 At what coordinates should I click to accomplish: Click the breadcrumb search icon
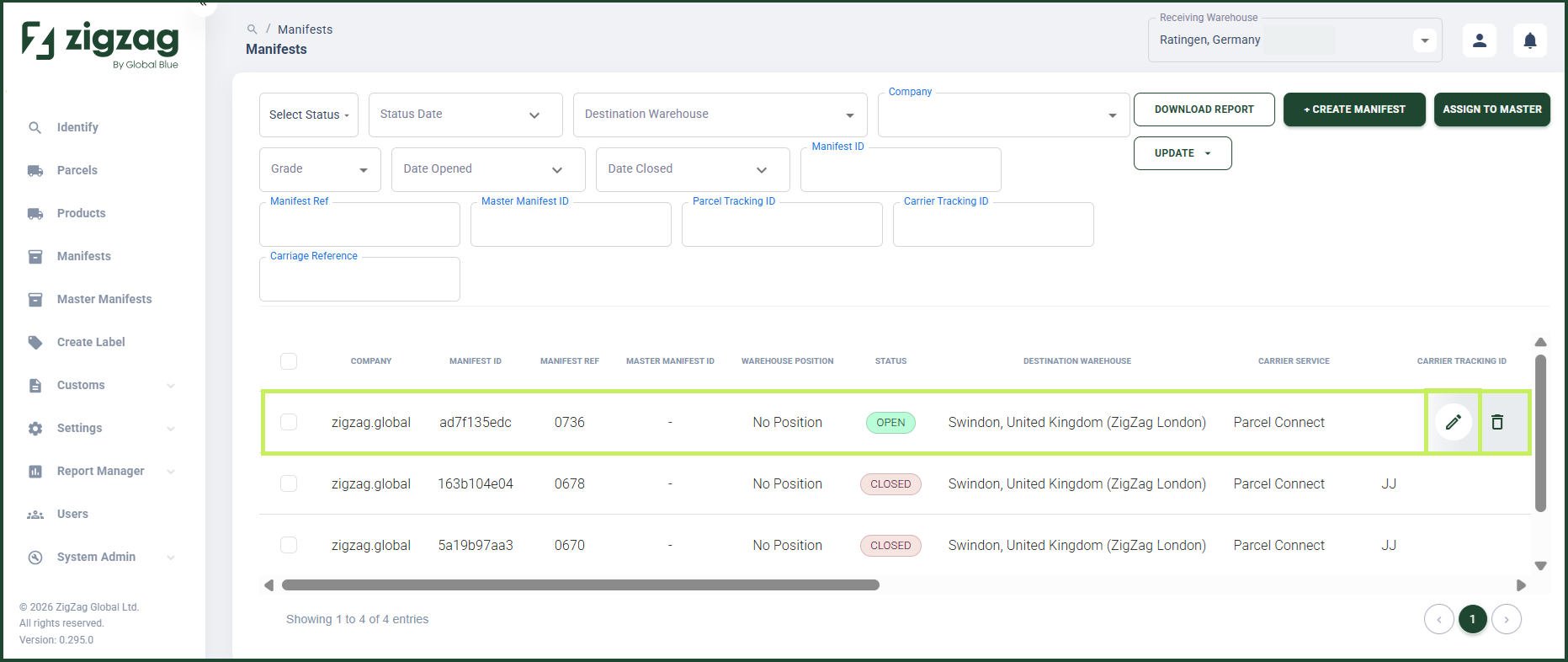[x=252, y=29]
